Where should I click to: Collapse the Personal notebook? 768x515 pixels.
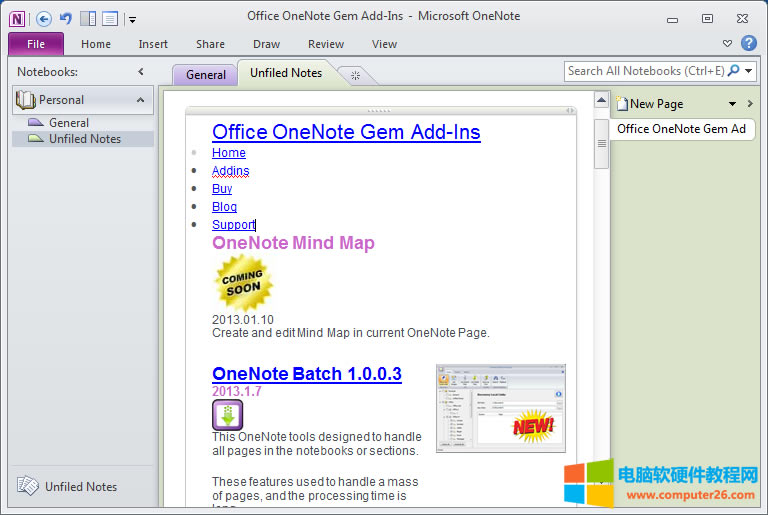click(140, 100)
